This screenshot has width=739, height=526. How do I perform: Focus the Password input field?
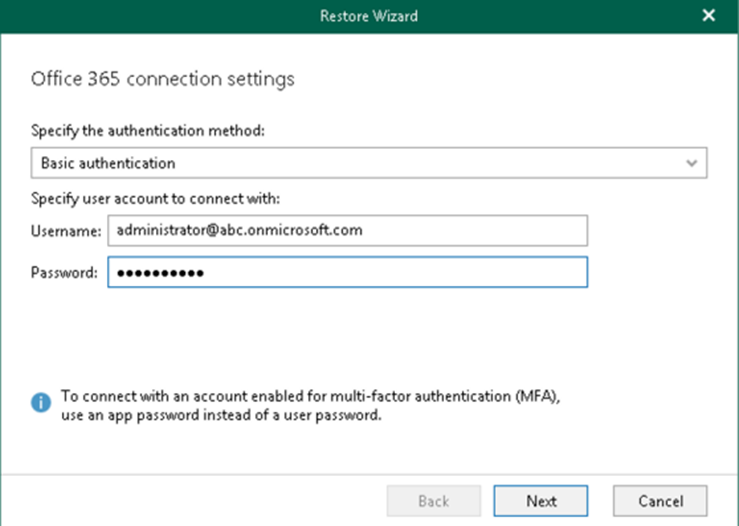(x=347, y=272)
